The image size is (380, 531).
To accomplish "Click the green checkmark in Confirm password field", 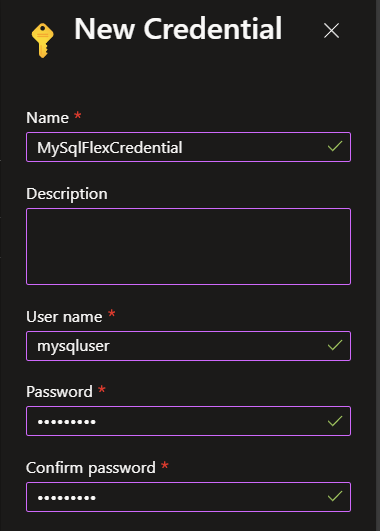I will click(335, 496).
